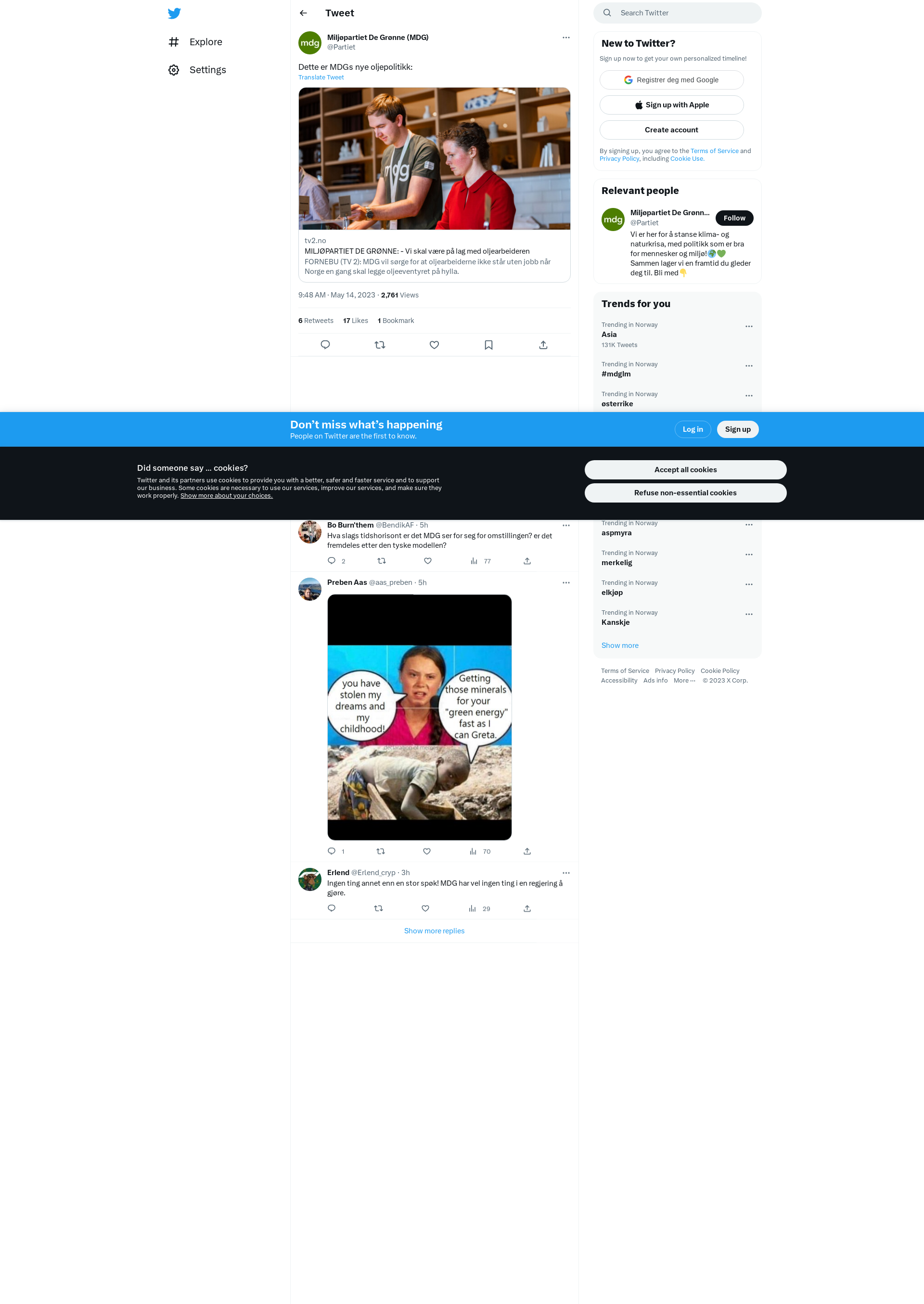This screenshot has height=1304, width=924.
Task: Reply to the main tweet
Action: point(325,345)
